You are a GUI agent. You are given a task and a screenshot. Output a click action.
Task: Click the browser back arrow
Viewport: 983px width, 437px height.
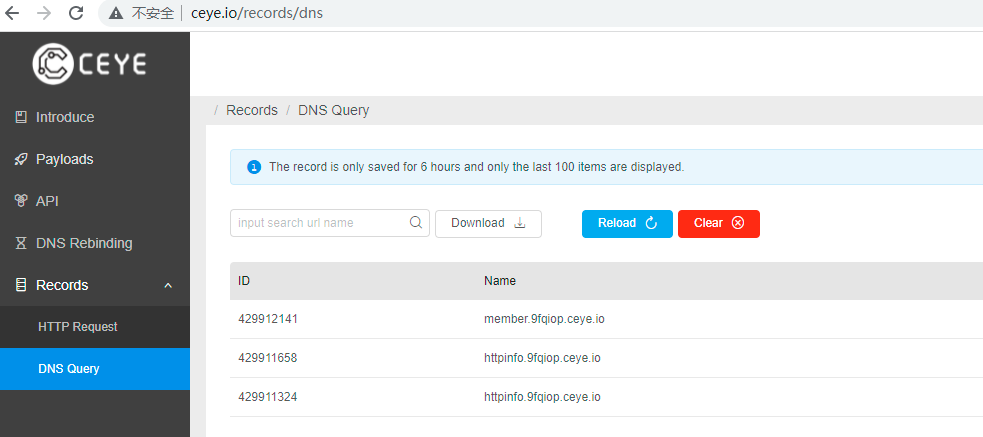pos(13,14)
